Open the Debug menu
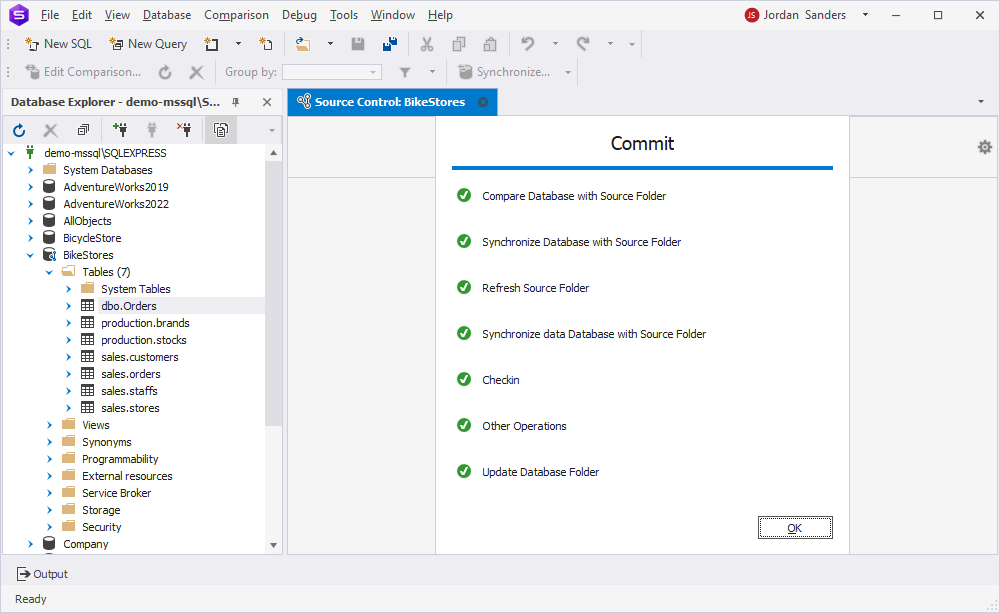The width and height of the screenshot is (1000, 613). pyautogui.click(x=299, y=15)
